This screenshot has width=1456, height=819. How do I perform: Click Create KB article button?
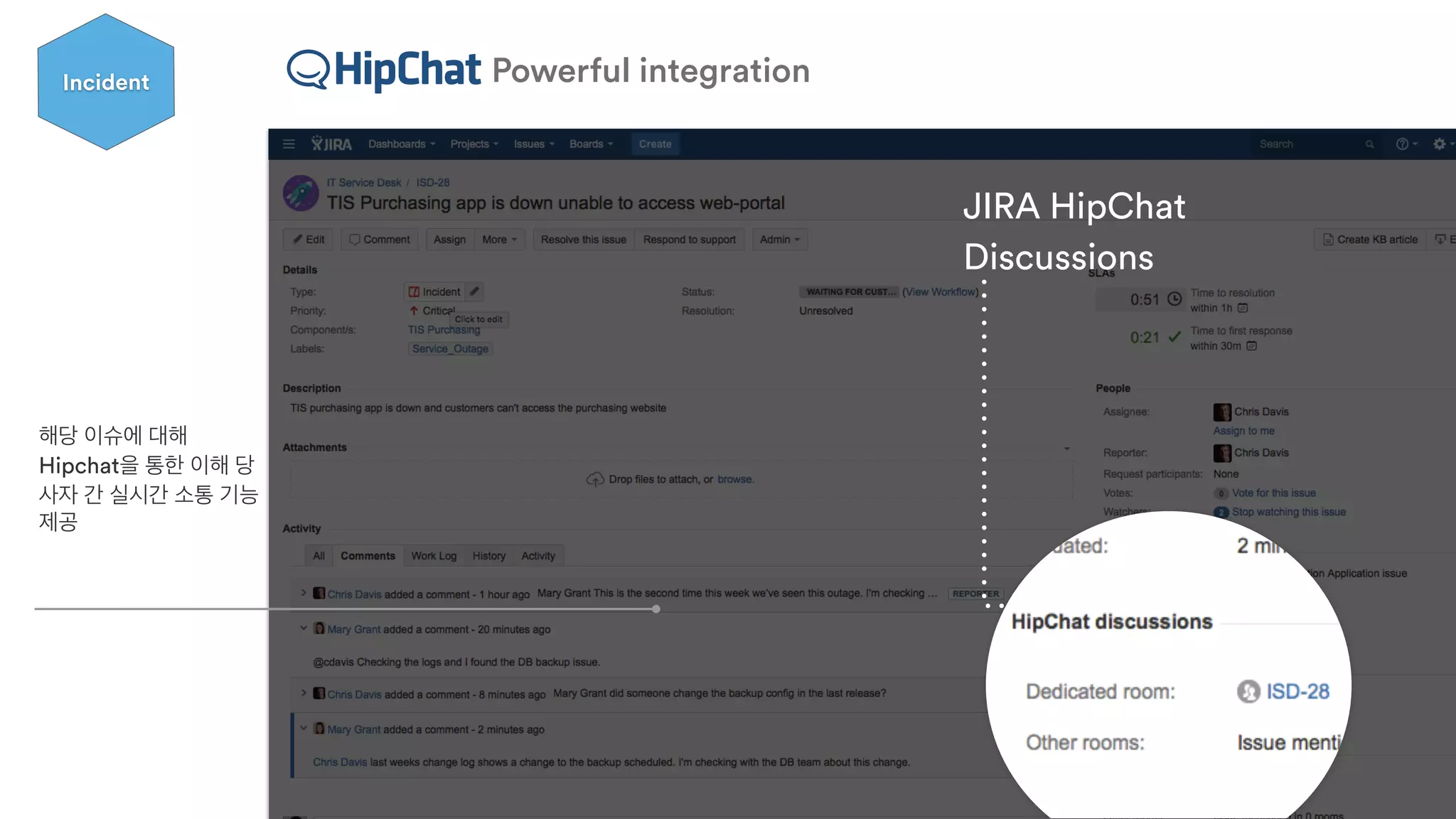click(x=1370, y=240)
